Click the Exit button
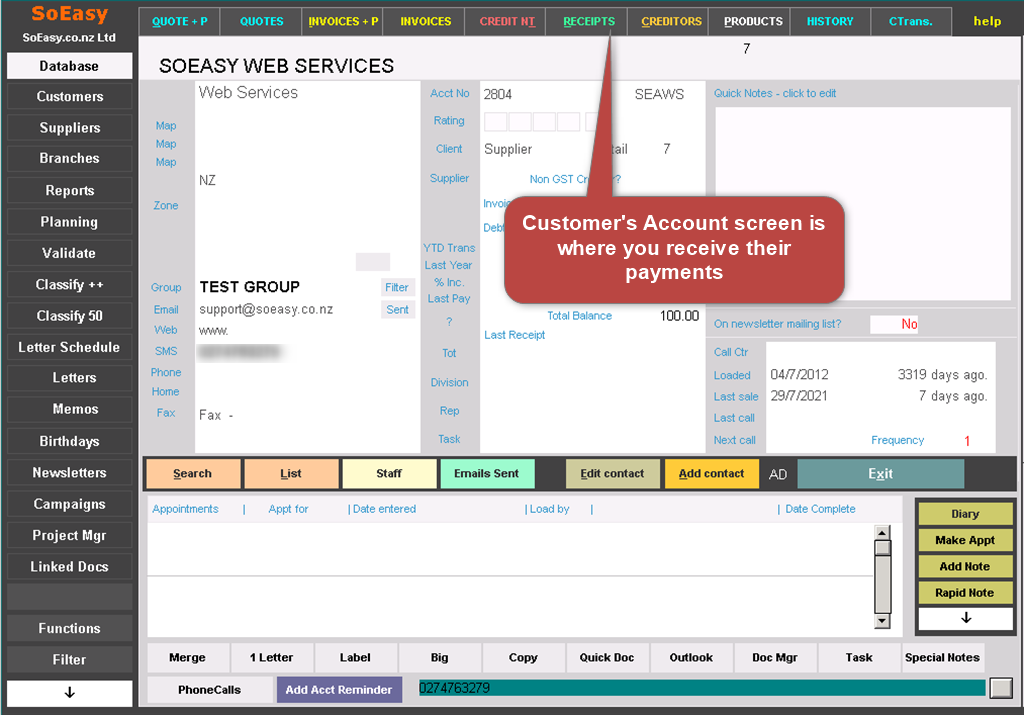 880,474
